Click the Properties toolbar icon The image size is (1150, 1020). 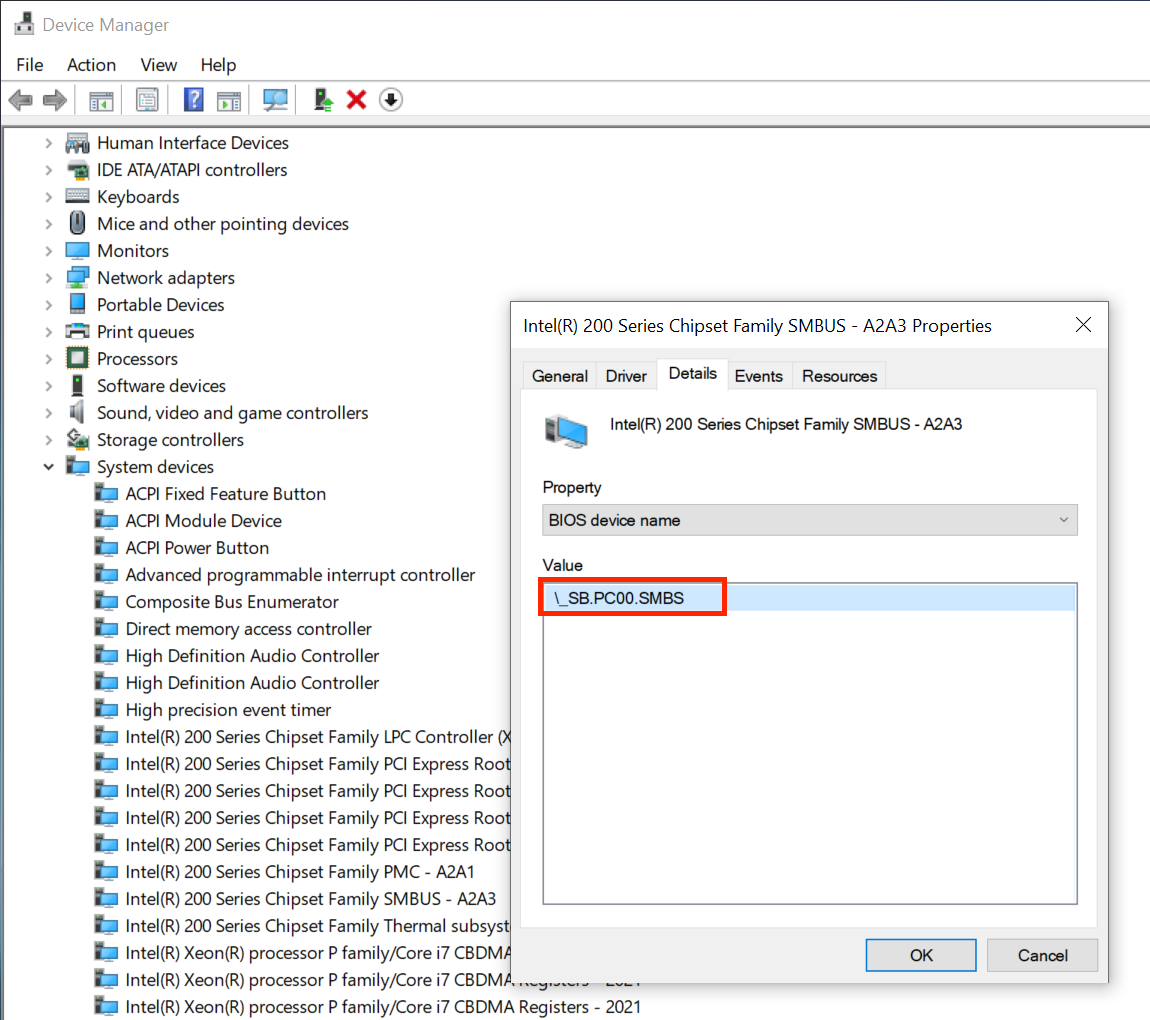[148, 100]
